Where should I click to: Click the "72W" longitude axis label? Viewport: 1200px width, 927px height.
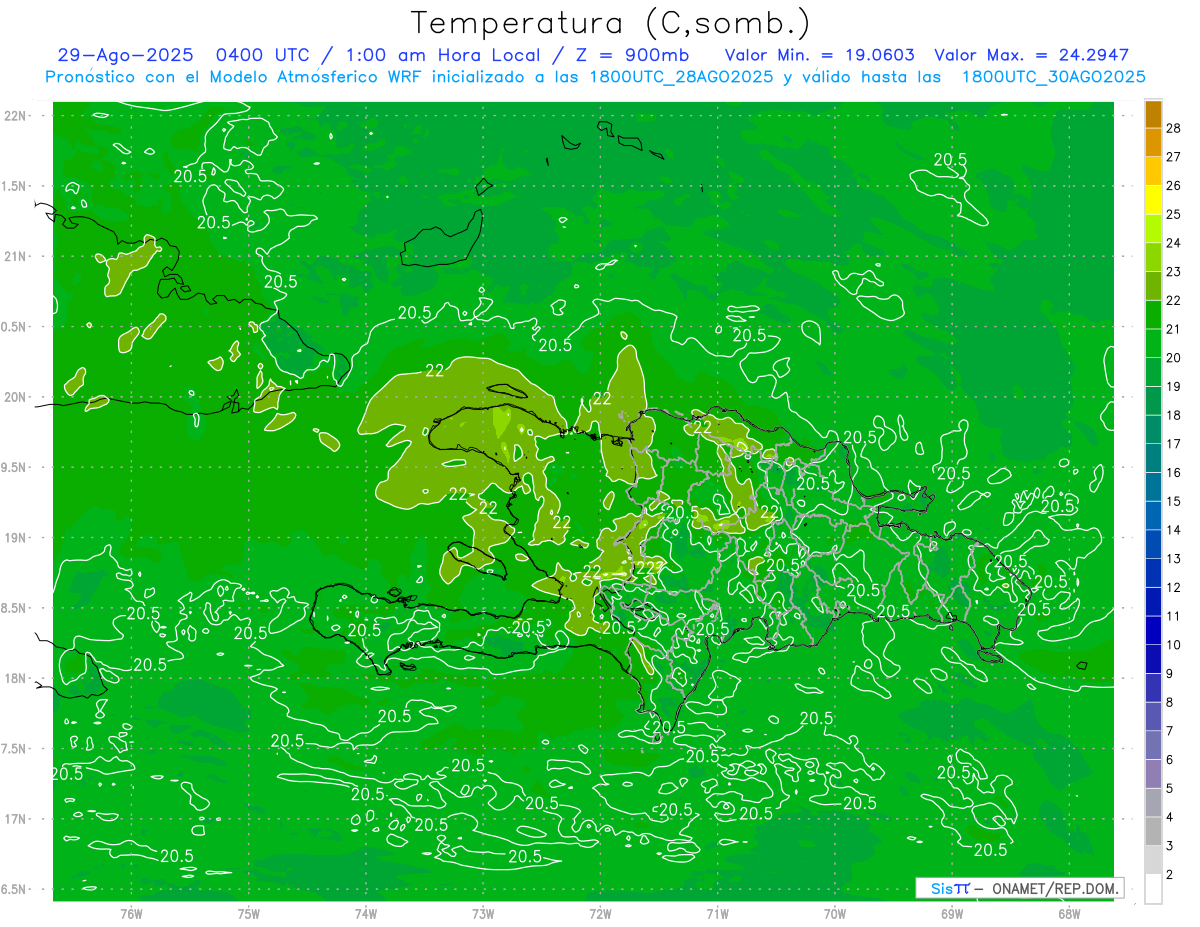[x=601, y=914]
